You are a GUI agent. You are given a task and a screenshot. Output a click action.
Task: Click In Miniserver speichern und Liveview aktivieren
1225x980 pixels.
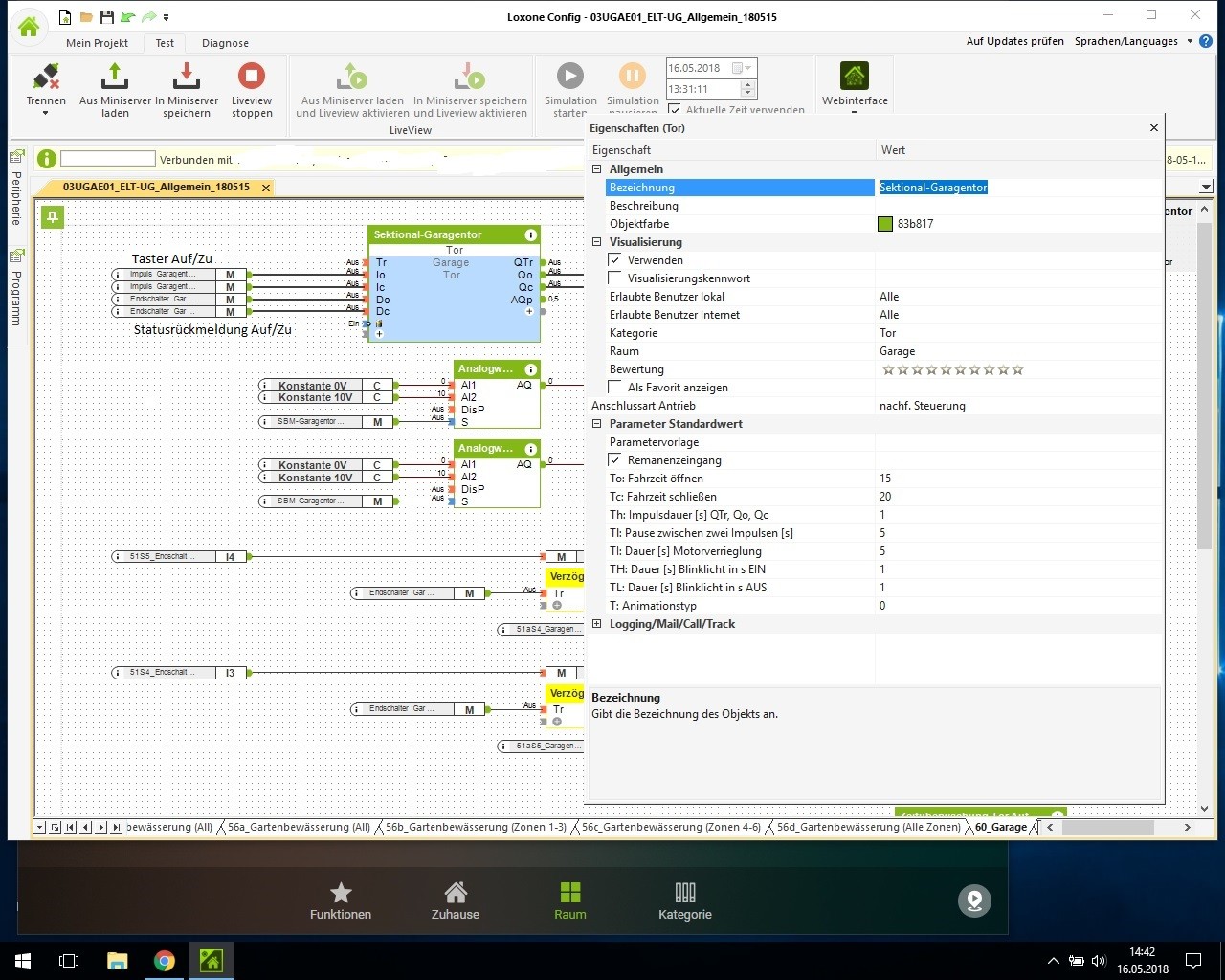point(470,90)
